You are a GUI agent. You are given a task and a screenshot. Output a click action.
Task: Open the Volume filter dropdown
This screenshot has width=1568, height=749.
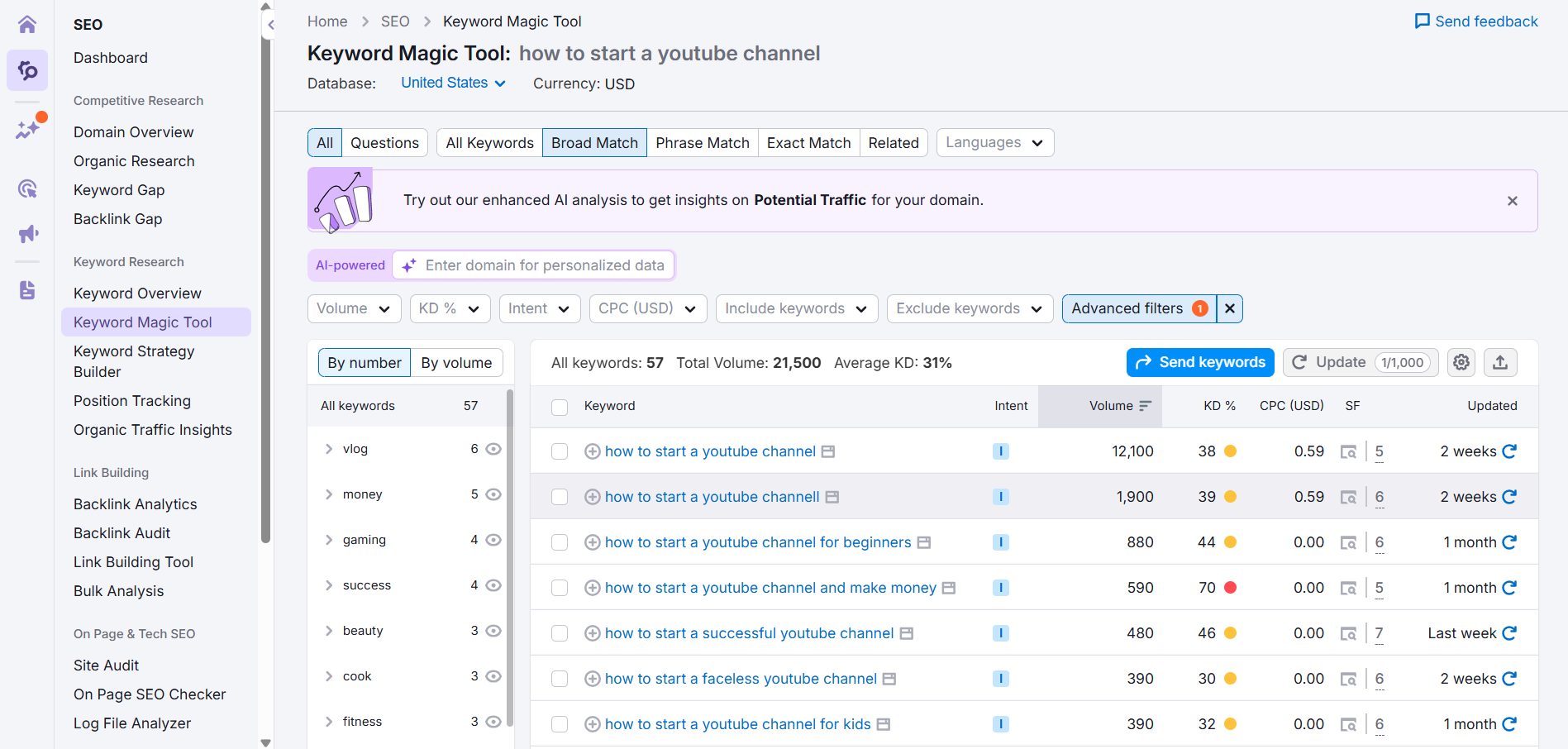pos(354,308)
